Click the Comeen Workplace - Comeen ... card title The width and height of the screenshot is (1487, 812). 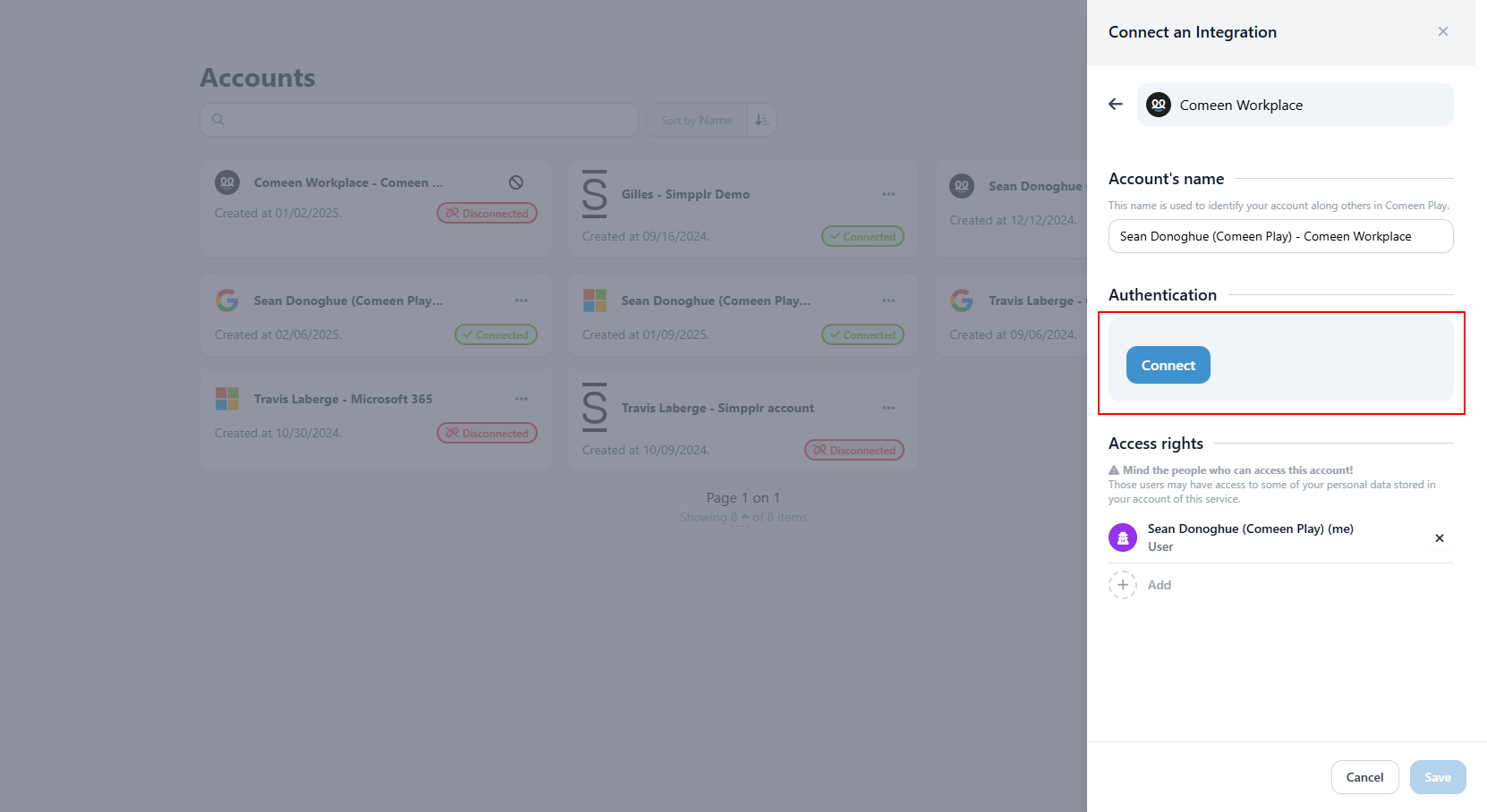tap(348, 182)
